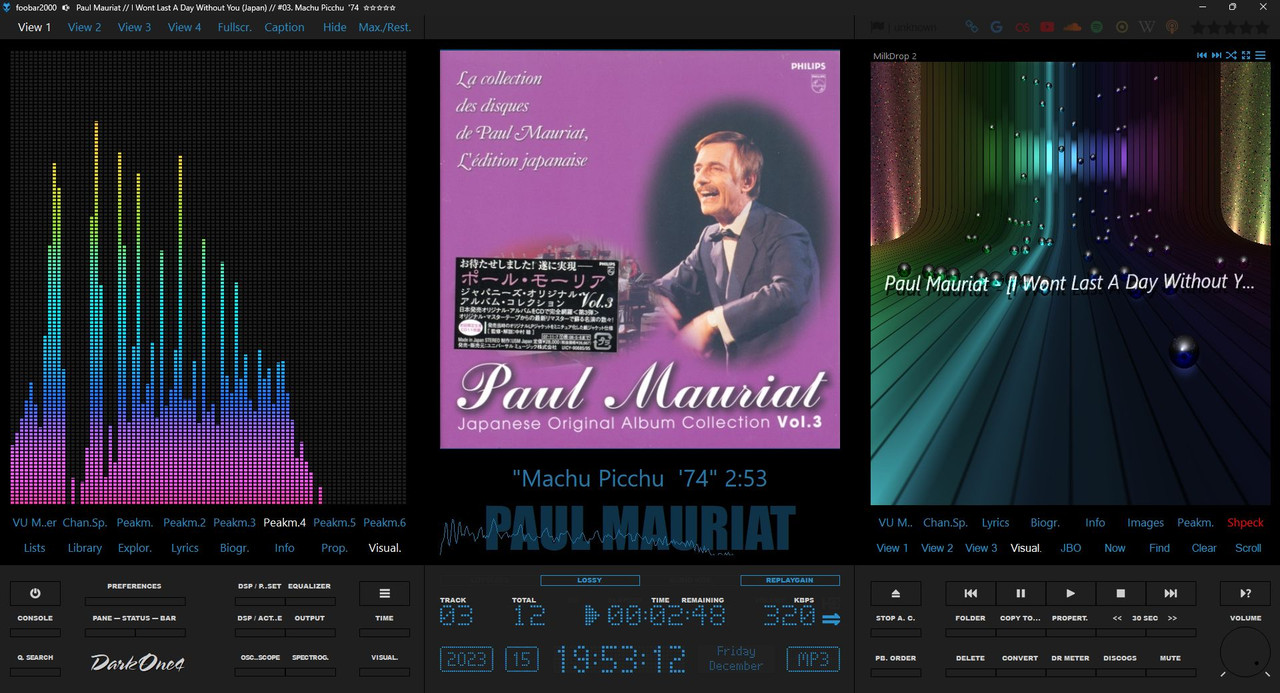Open the Library tab
Screen dimensions: 1280x693
[x=85, y=548]
